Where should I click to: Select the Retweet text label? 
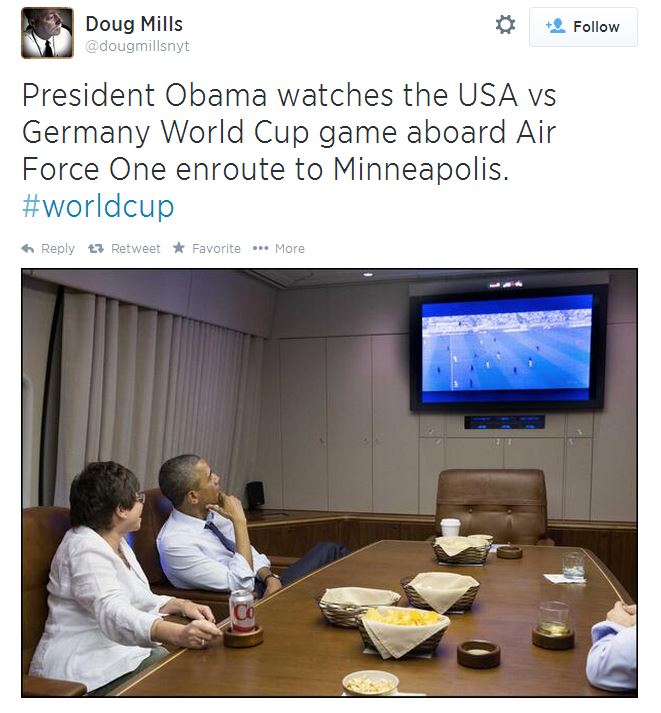coord(135,248)
